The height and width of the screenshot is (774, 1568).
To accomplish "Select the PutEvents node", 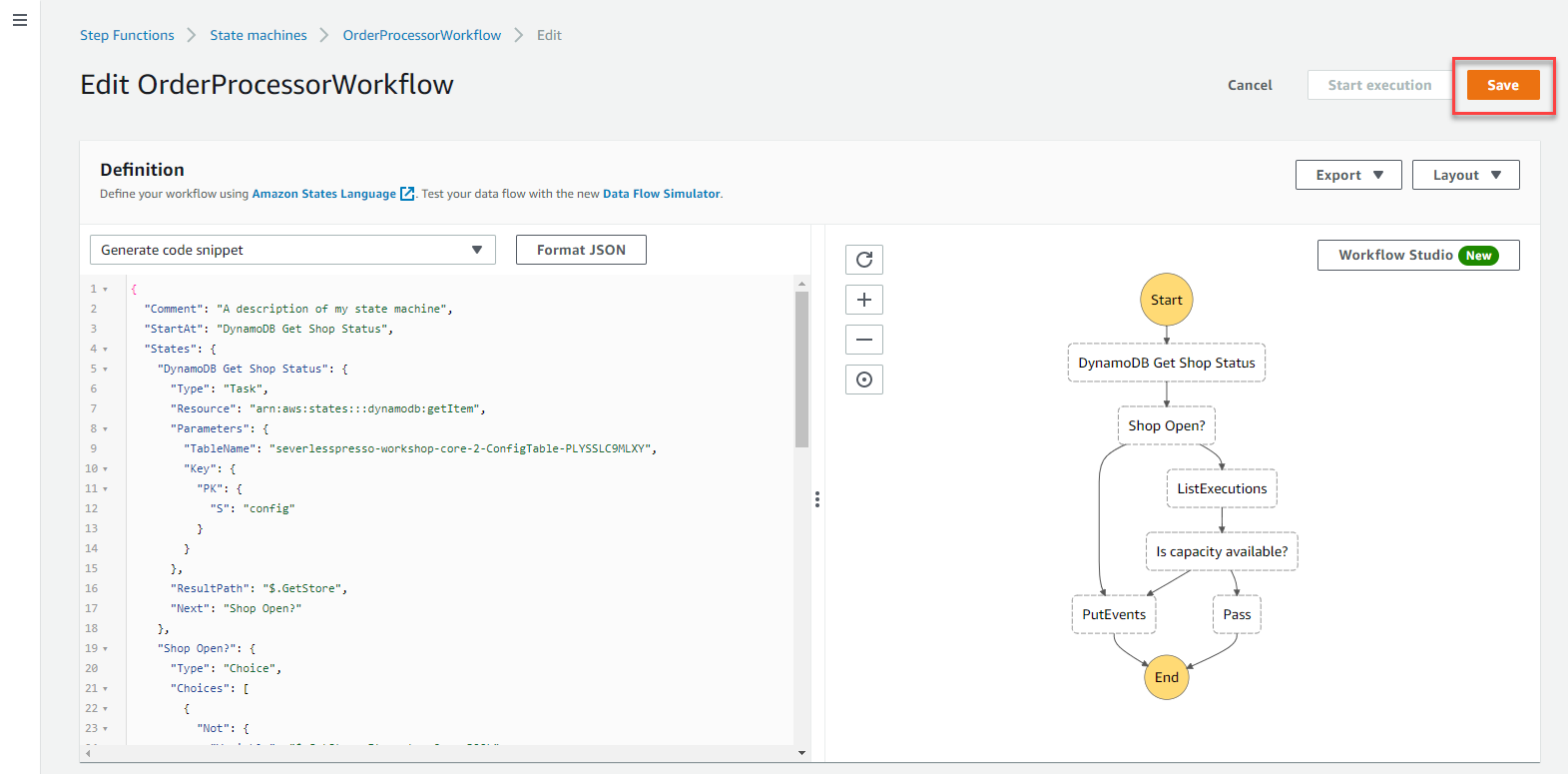I will pyautogui.click(x=1114, y=614).
